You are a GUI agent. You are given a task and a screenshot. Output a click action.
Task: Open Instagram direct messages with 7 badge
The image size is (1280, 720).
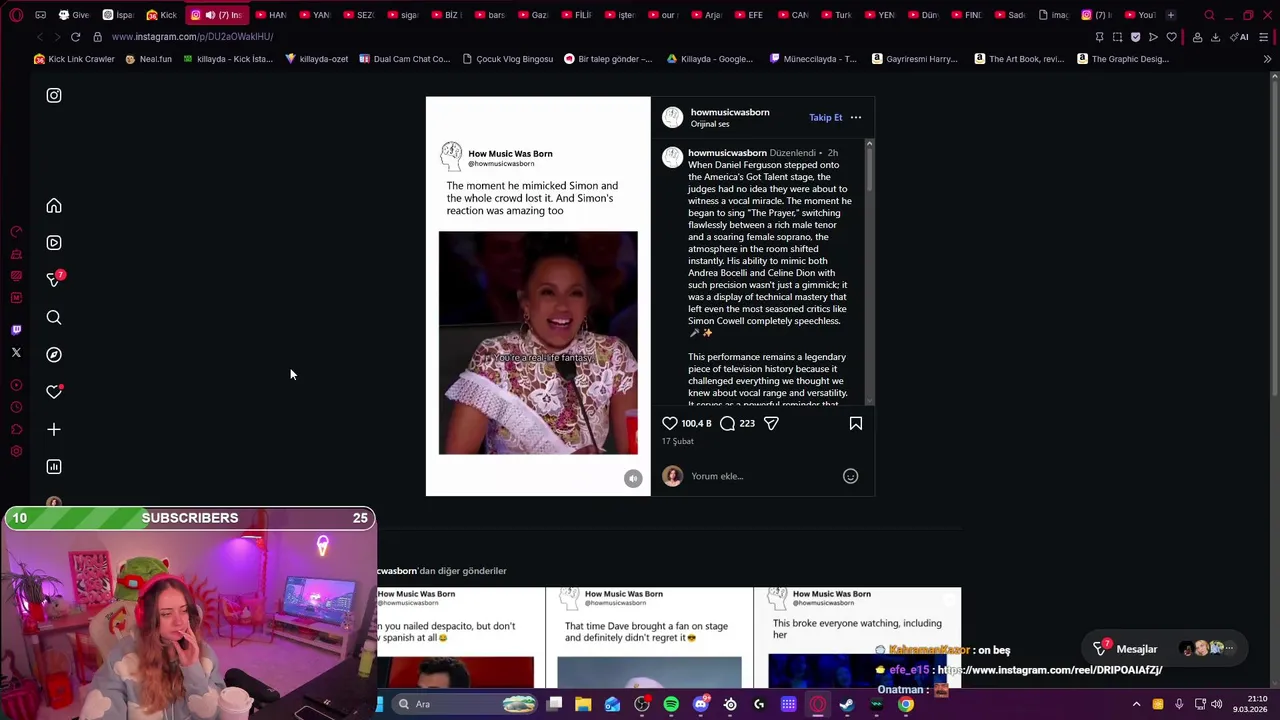pos(54,280)
